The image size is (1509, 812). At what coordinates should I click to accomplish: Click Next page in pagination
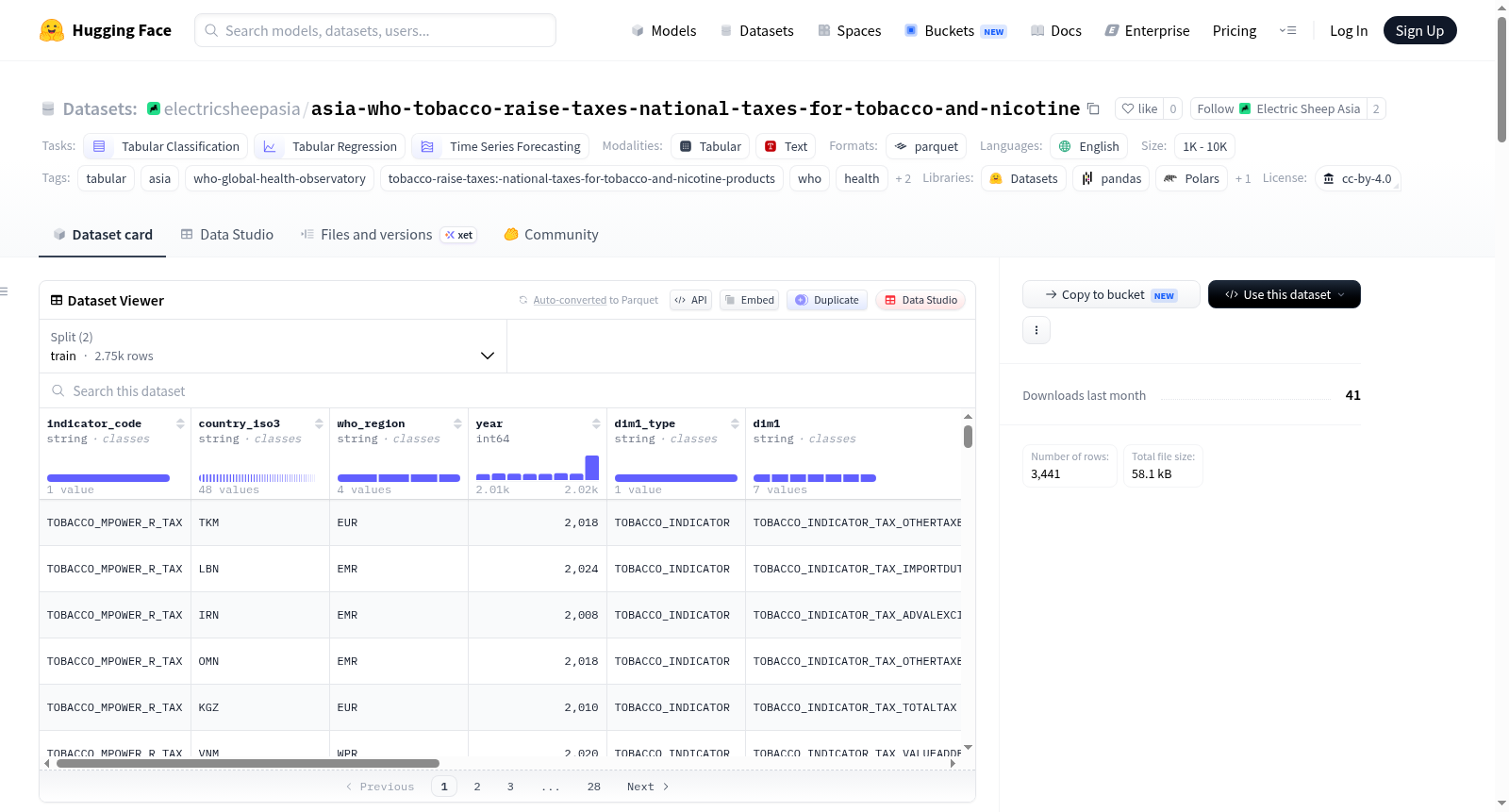(648, 787)
